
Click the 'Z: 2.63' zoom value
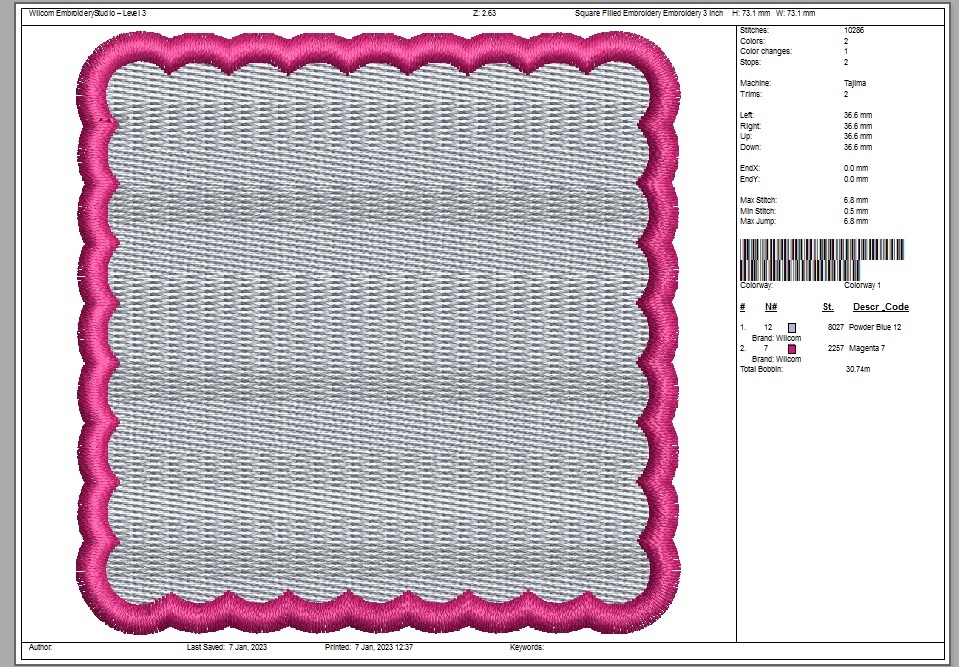(x=484, y=13)
